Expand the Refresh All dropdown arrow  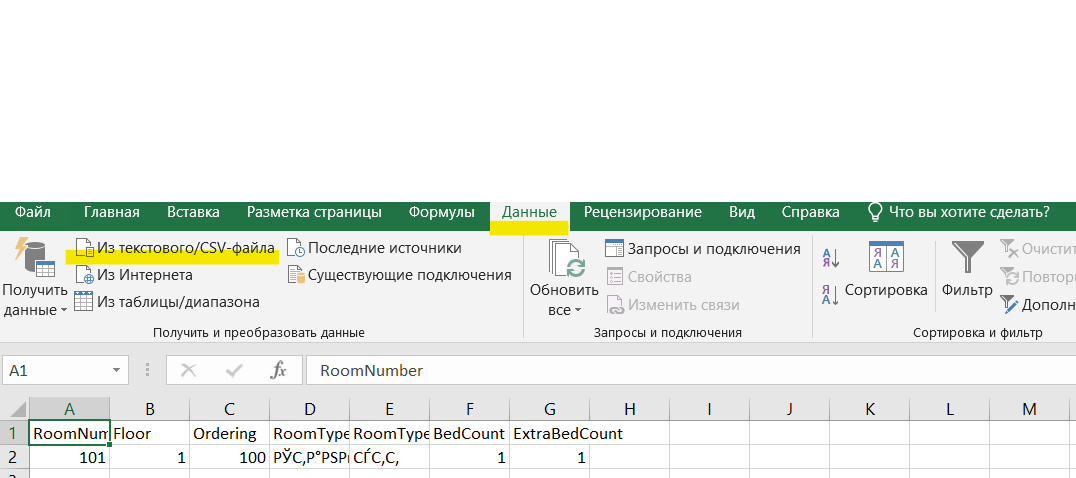(577, 311)
